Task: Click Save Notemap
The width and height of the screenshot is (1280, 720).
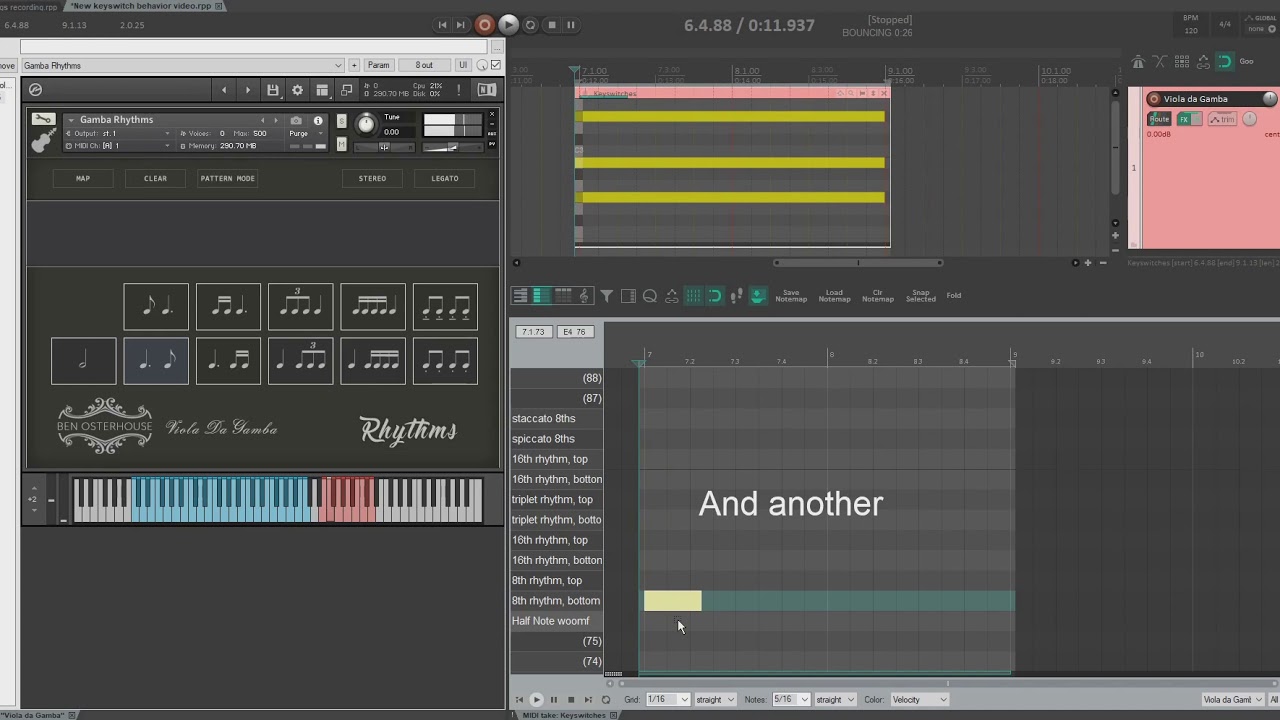Action: 791,296
